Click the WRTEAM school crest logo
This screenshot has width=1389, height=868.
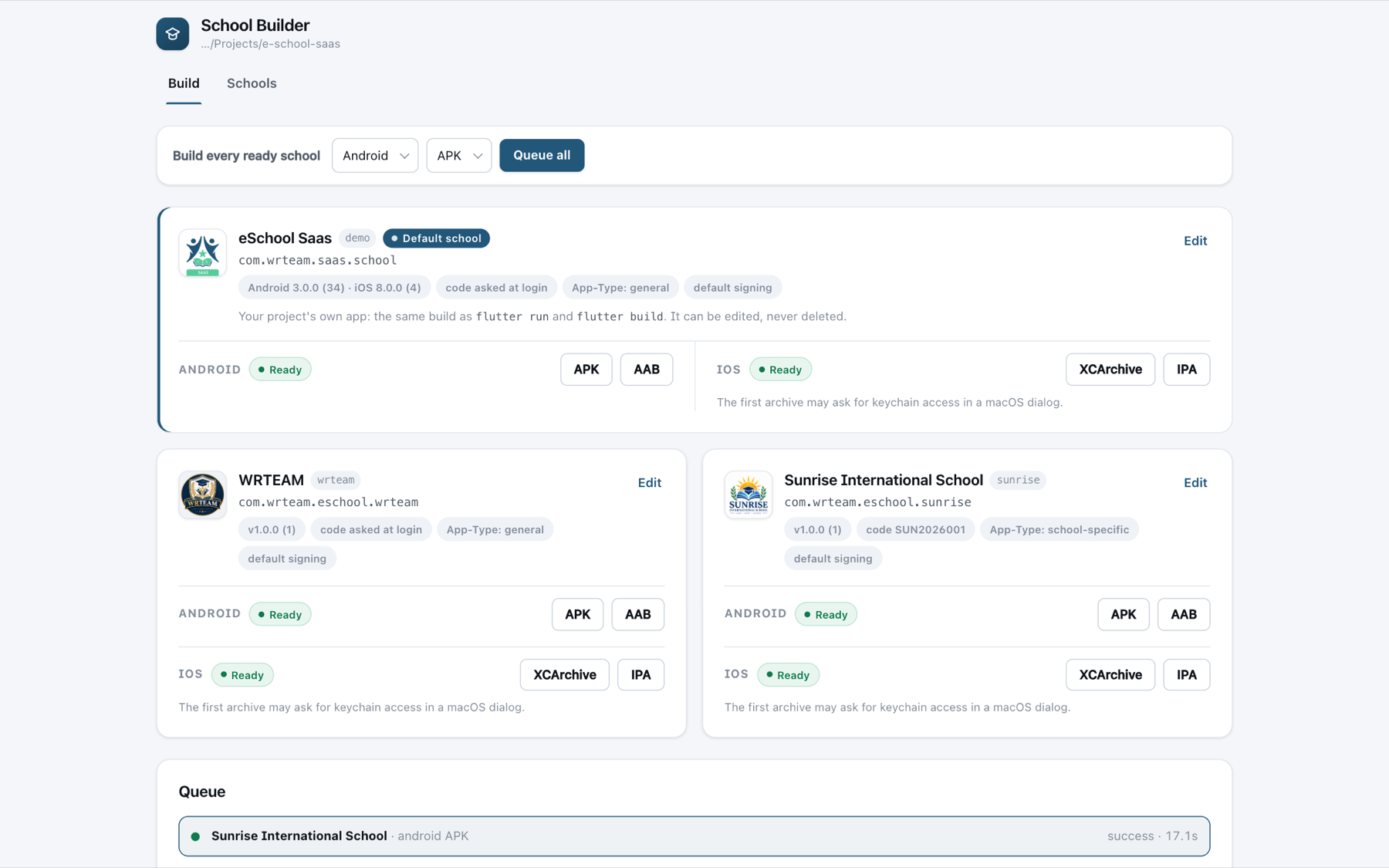pos(202,495)
